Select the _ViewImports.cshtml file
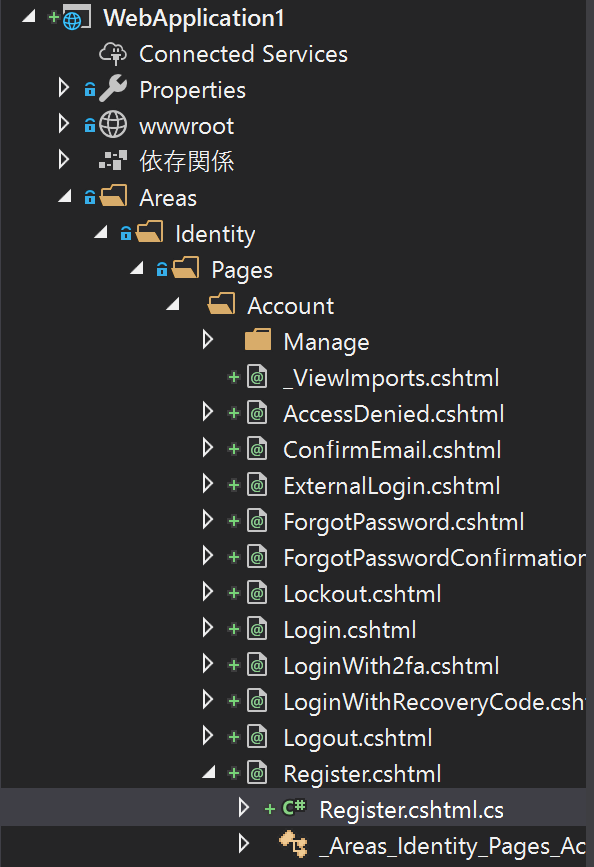Image resolution: width=594 pixels, height=867 pixels. (x=391, y=378)
